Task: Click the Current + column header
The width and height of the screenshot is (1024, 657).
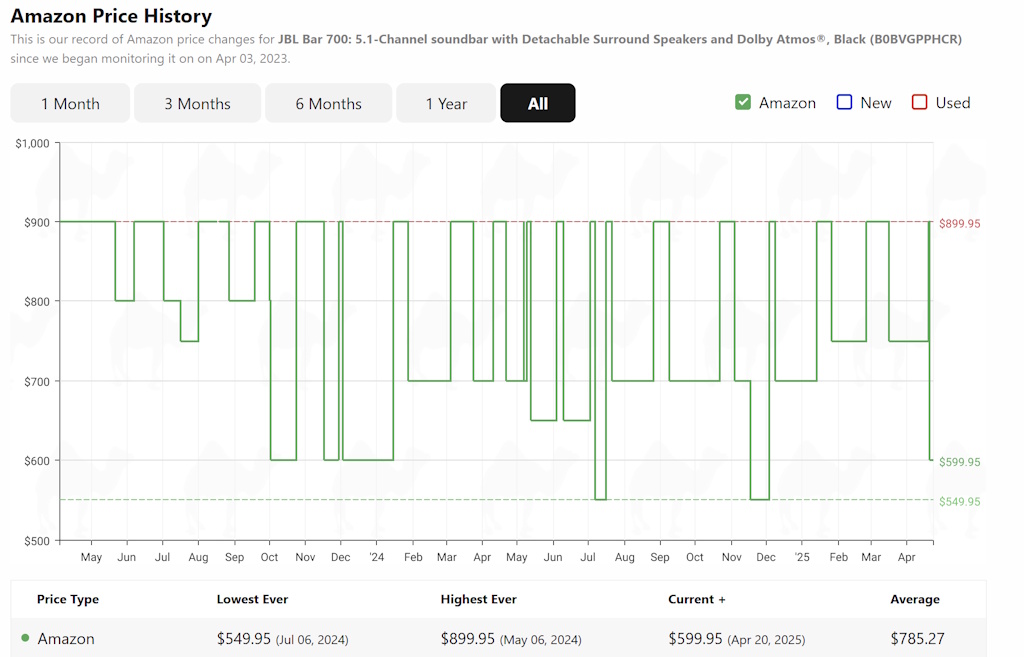Action: pyautogui.click(x=696, y=599)
